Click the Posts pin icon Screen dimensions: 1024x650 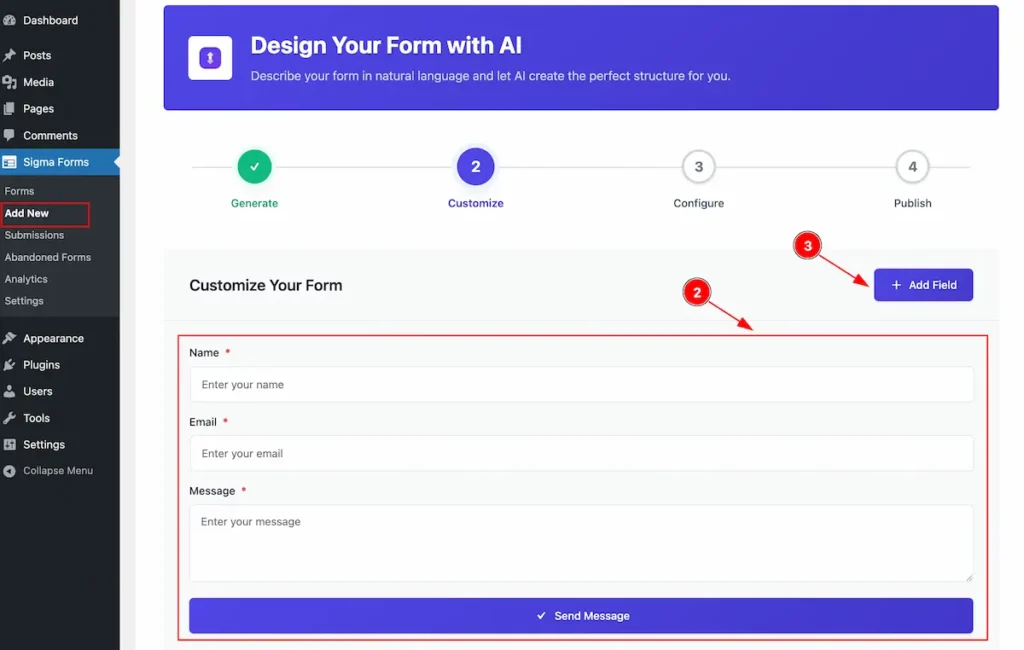coord(9,56)
